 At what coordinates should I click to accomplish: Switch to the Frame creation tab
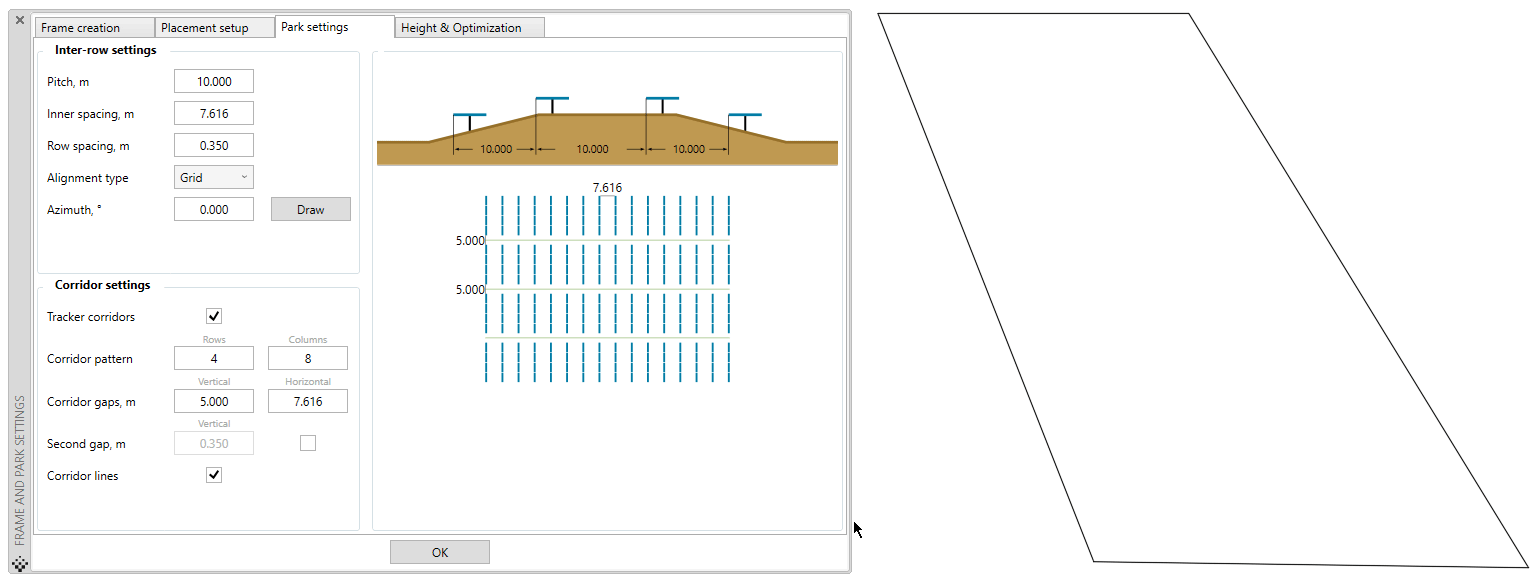pyautogui.click(x=95, y=28)
